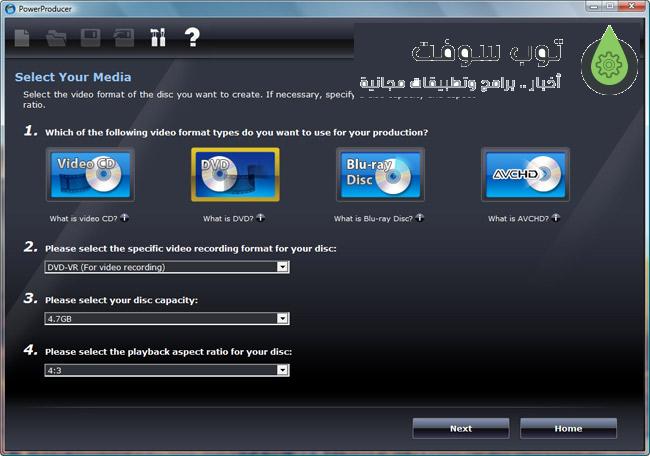Click the info icon beside What is Blu-ray Disc?
Viewport: 650px width, 456px height.
coord(420,217)
